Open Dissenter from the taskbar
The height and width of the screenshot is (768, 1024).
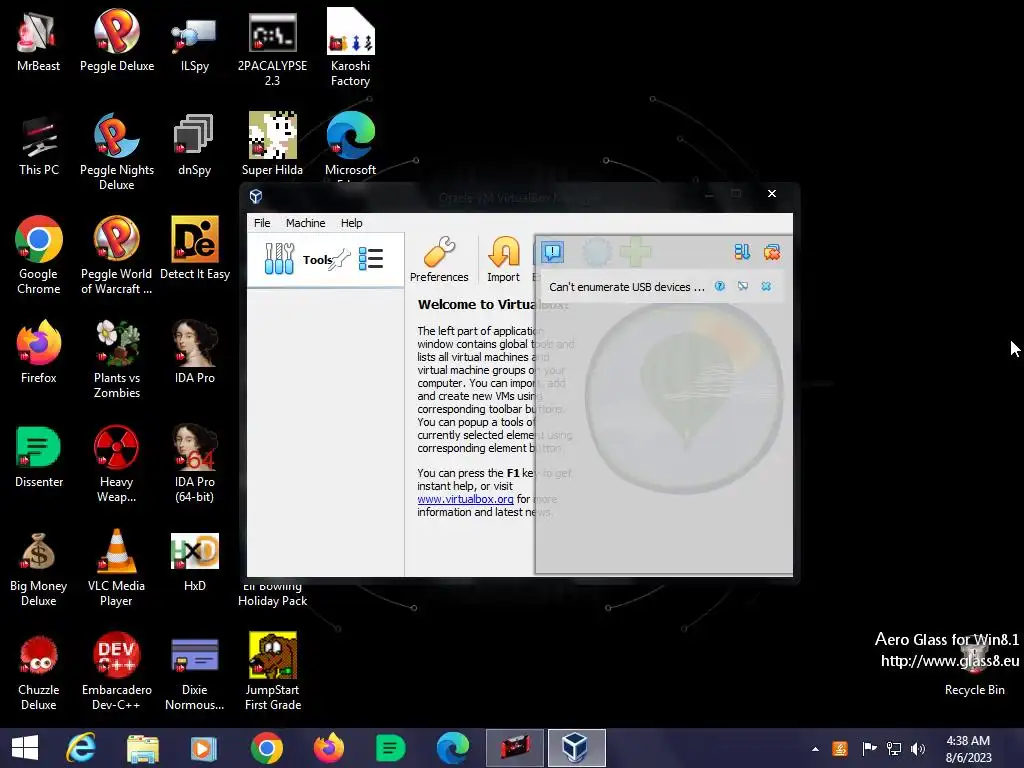pos(391,748)
